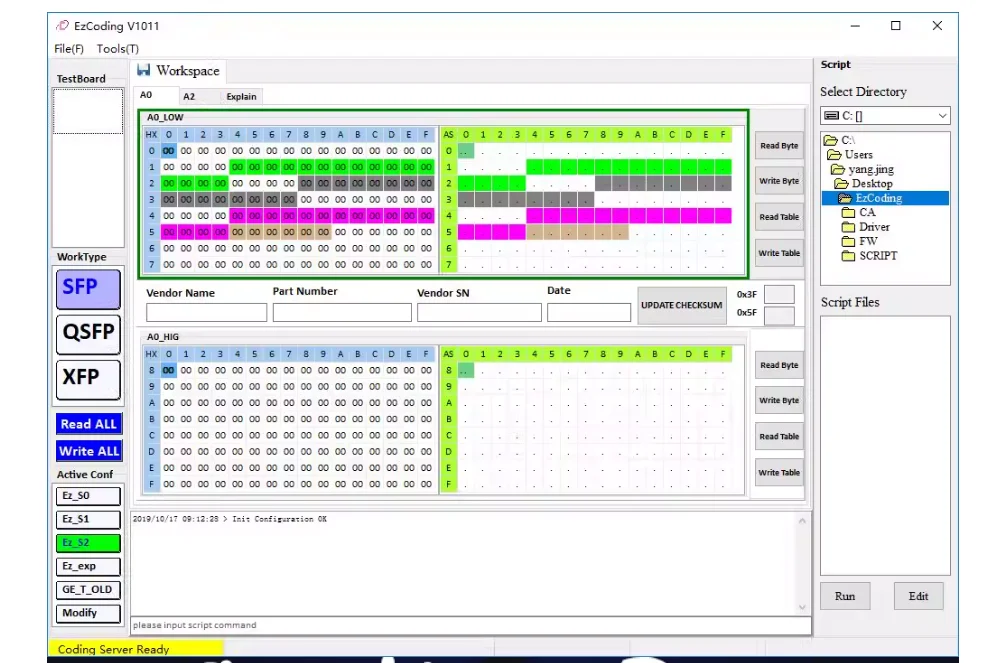Click the 0x5F checksum field
996x663 pixels.
(x=779, y=316)
